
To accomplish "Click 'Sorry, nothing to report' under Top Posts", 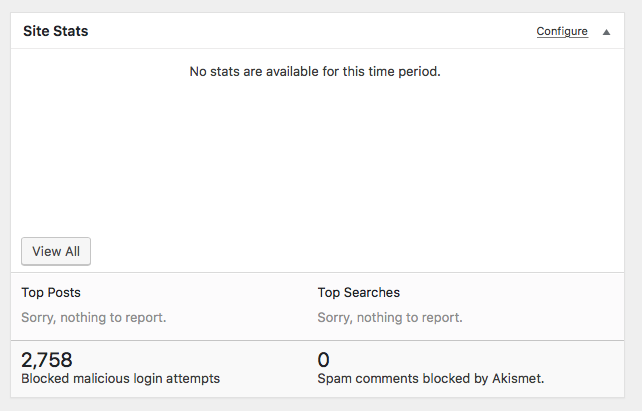I will (94, 318).
